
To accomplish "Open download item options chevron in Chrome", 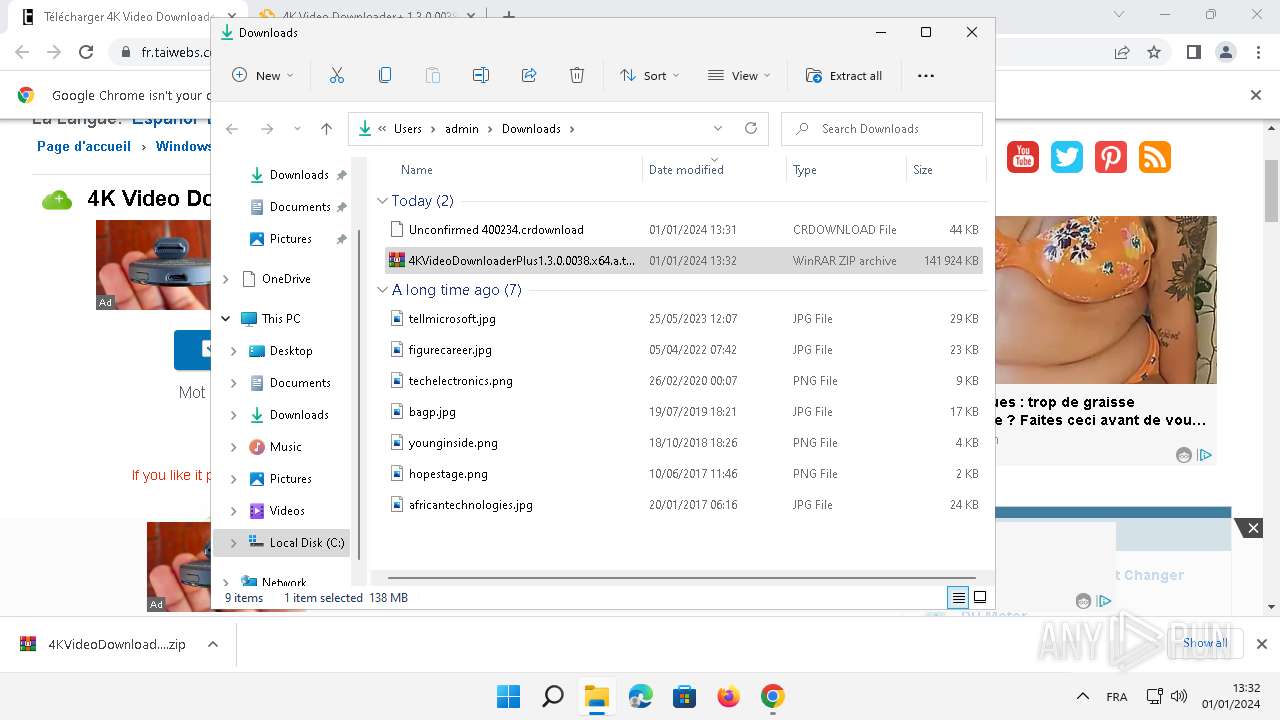I will click(x=213, y=645).
